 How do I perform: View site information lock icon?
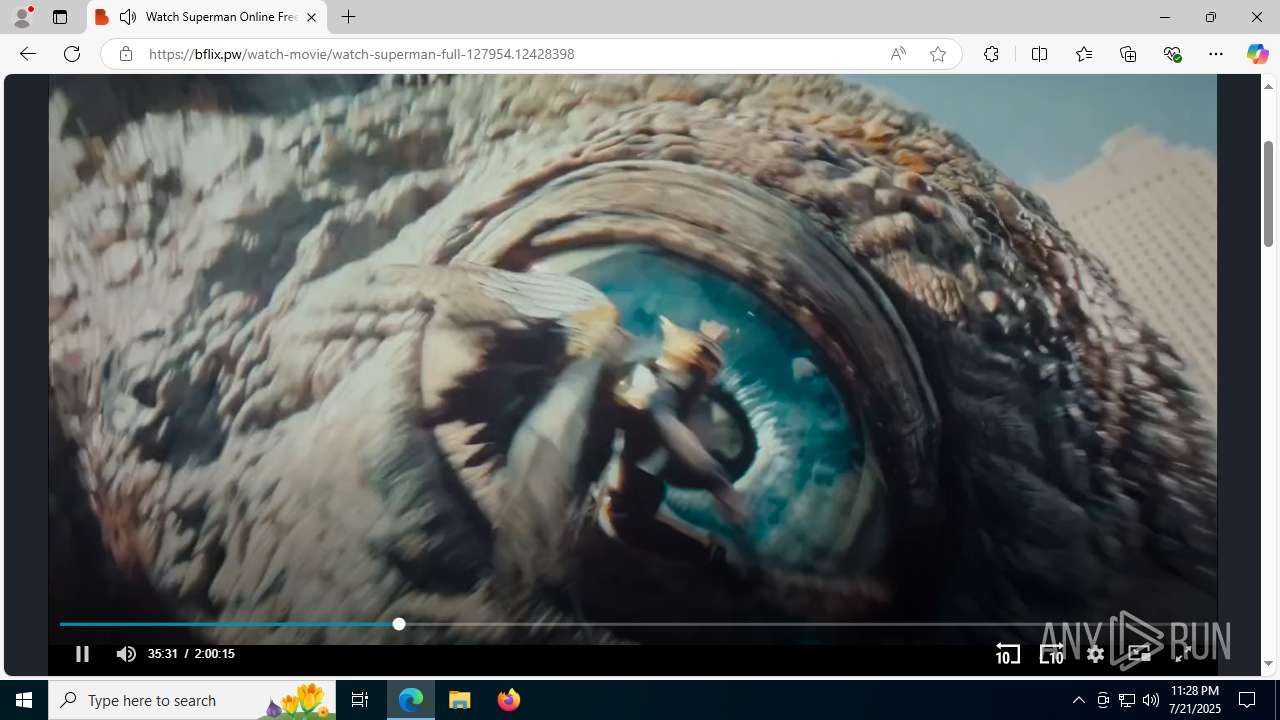pyautogui.click(x=125, y=54)
